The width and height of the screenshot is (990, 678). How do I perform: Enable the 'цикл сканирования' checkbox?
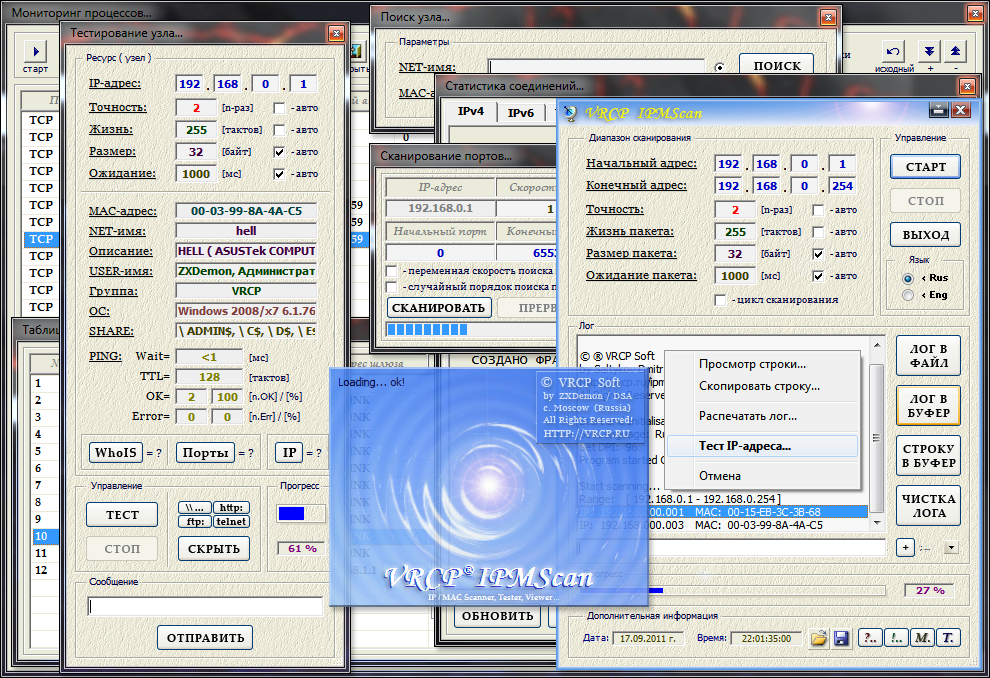tap(718, 299)
